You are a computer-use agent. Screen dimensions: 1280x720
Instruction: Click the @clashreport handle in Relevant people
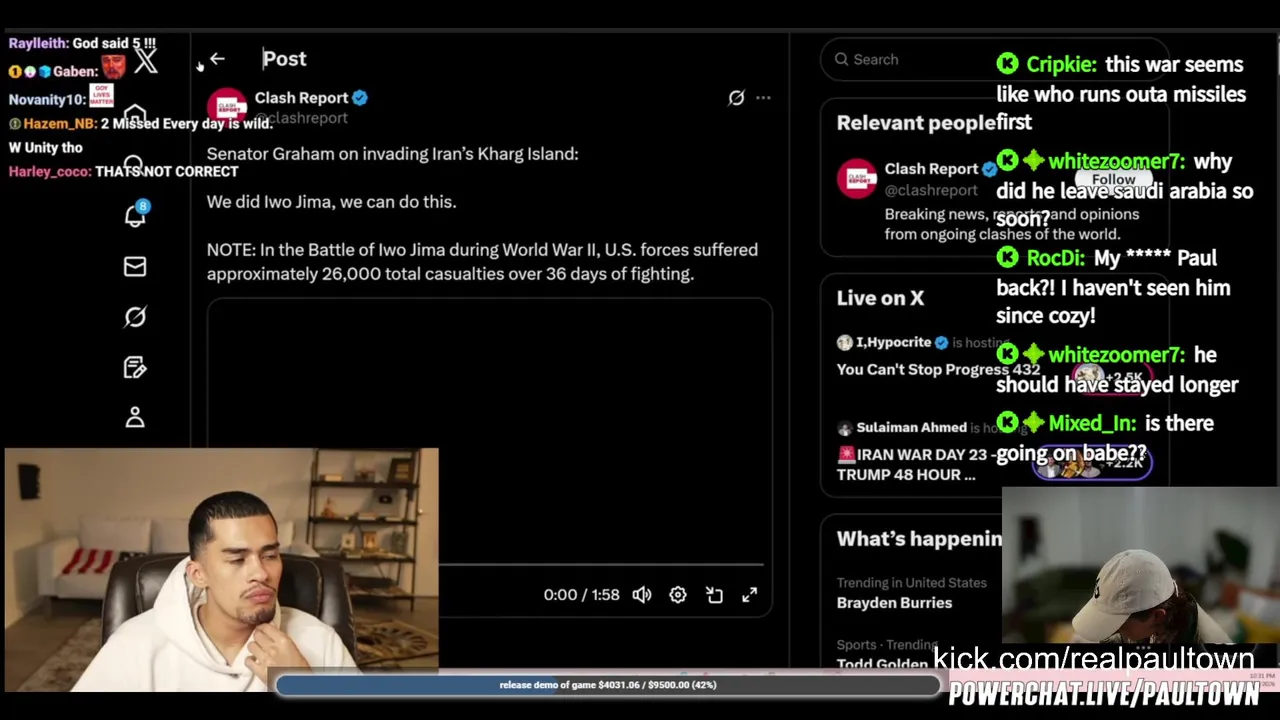tap(931, 190)
